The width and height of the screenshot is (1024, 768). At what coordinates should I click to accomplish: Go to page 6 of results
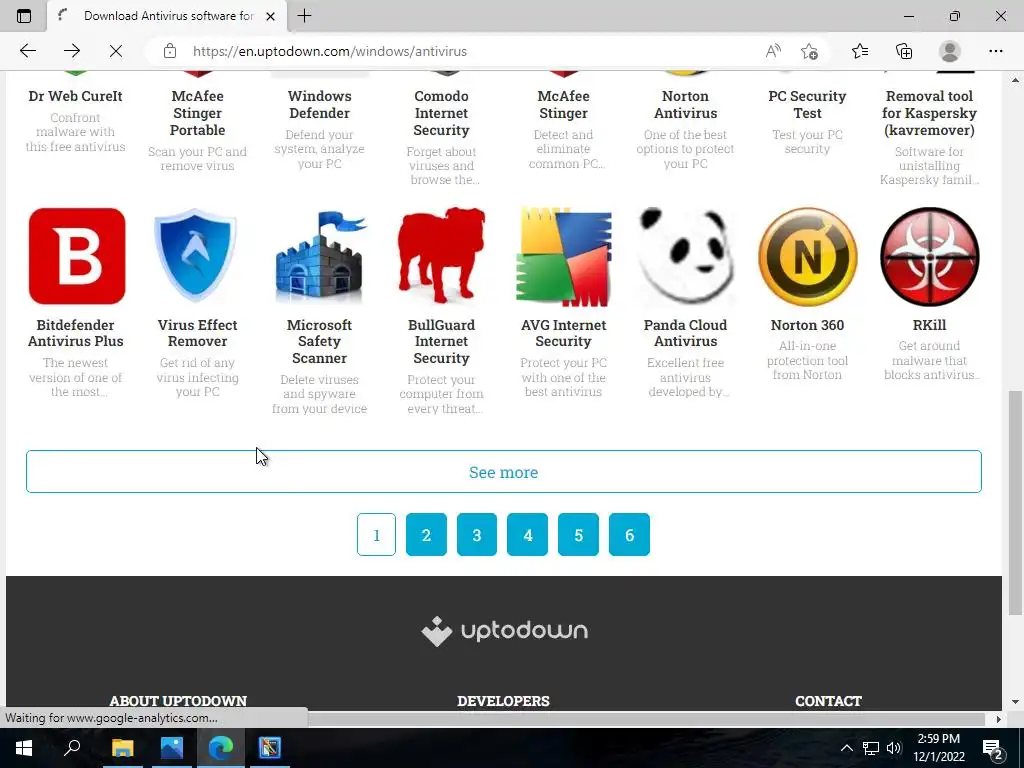pos(630,535)
